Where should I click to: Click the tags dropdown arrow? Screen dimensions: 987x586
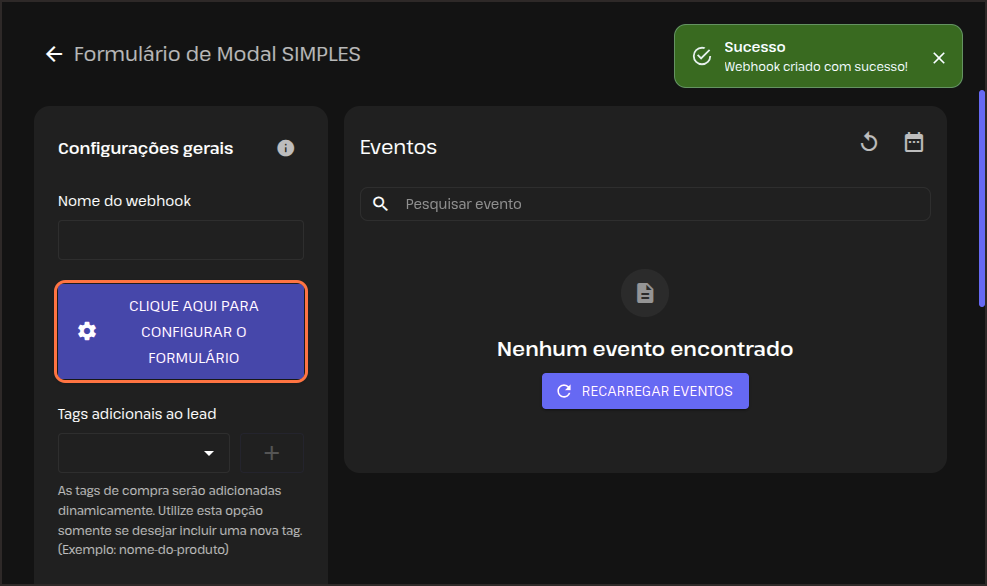coord(209,453)
